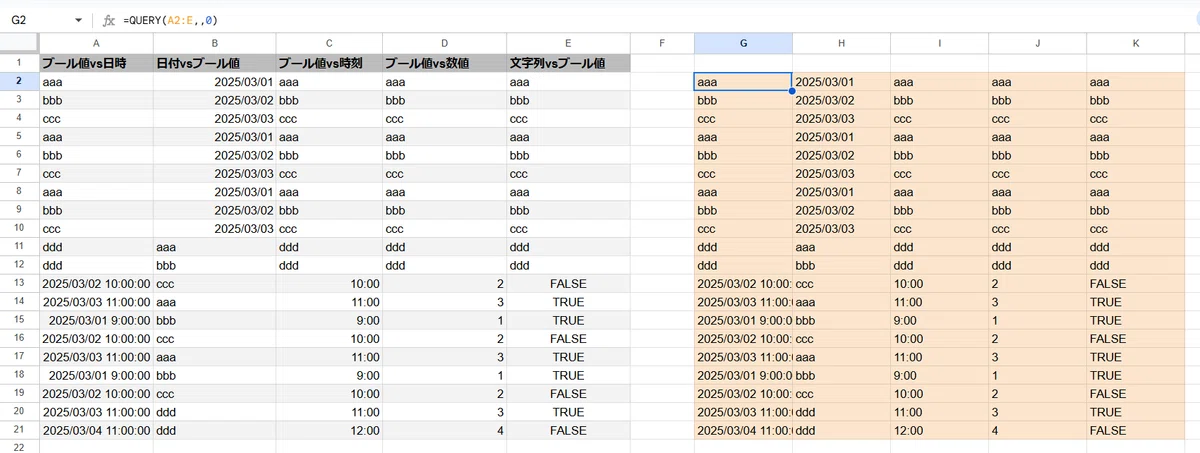
Task: Click cell A15 with 2025/03/01 9:00:00
Action: (x=96, y=320)
